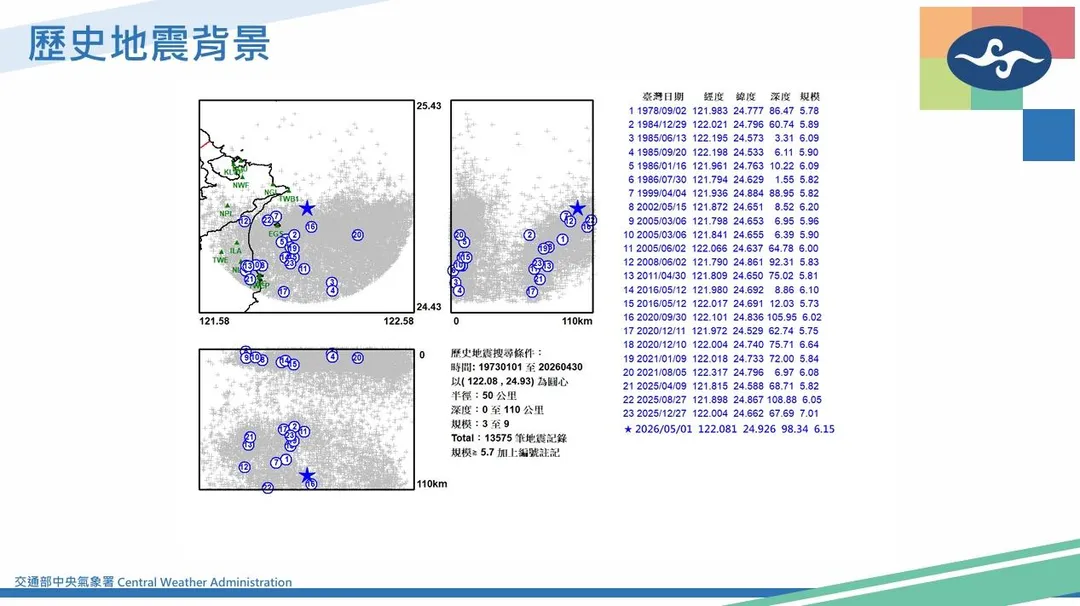Select table row 23 dated 2025/12/27
This screenshot has width=1080, height=606.
click(720, 413)
